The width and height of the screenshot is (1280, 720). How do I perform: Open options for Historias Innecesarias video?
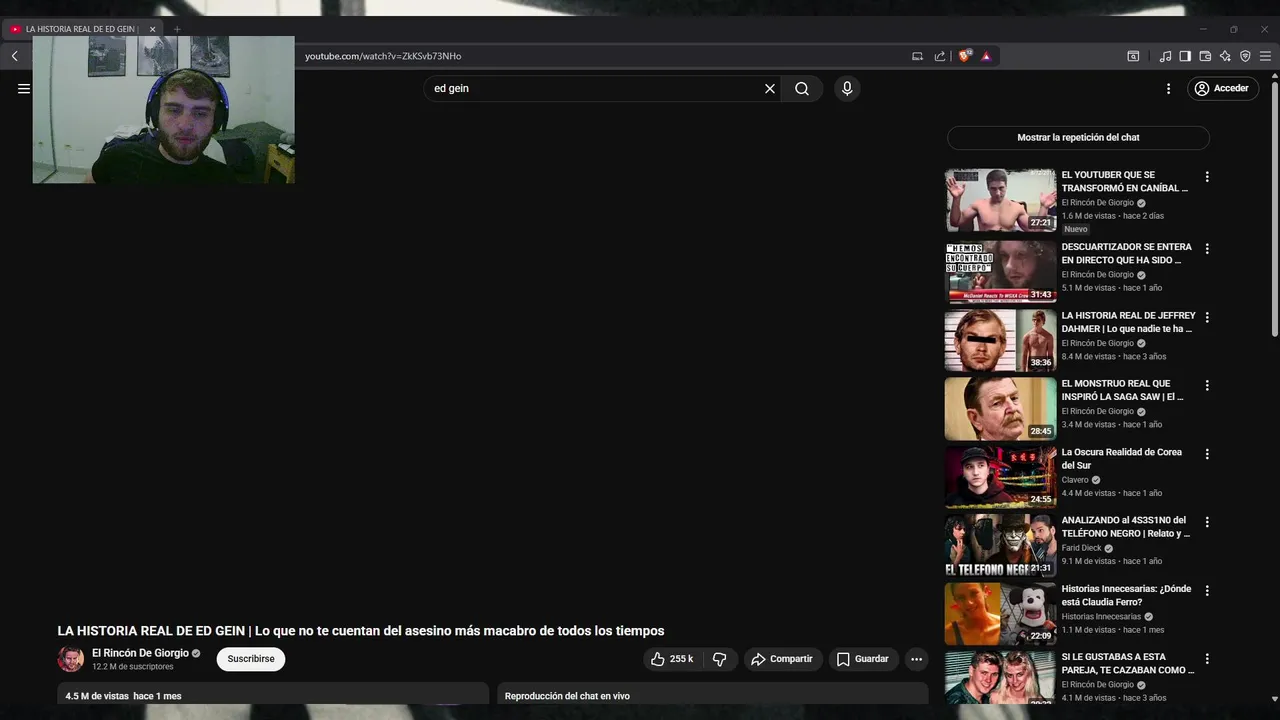(1207, 591)
